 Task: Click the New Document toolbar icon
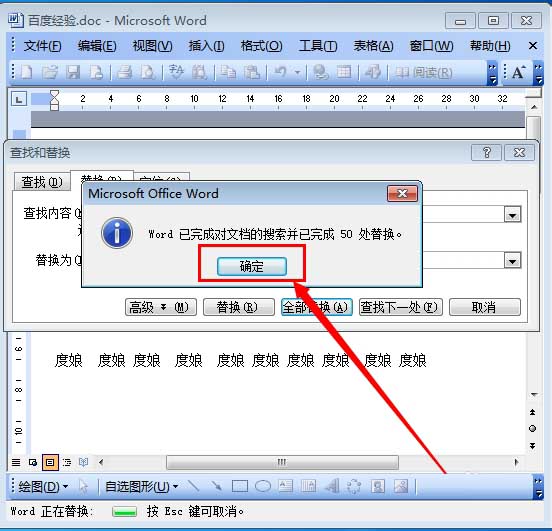point(26,72)
